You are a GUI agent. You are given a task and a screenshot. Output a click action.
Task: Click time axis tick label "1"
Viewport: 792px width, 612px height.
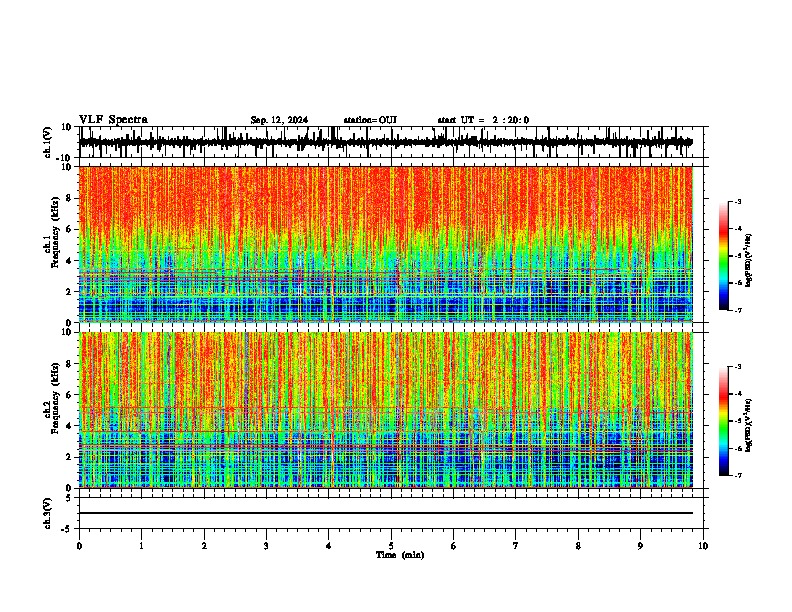click(141, 546)
